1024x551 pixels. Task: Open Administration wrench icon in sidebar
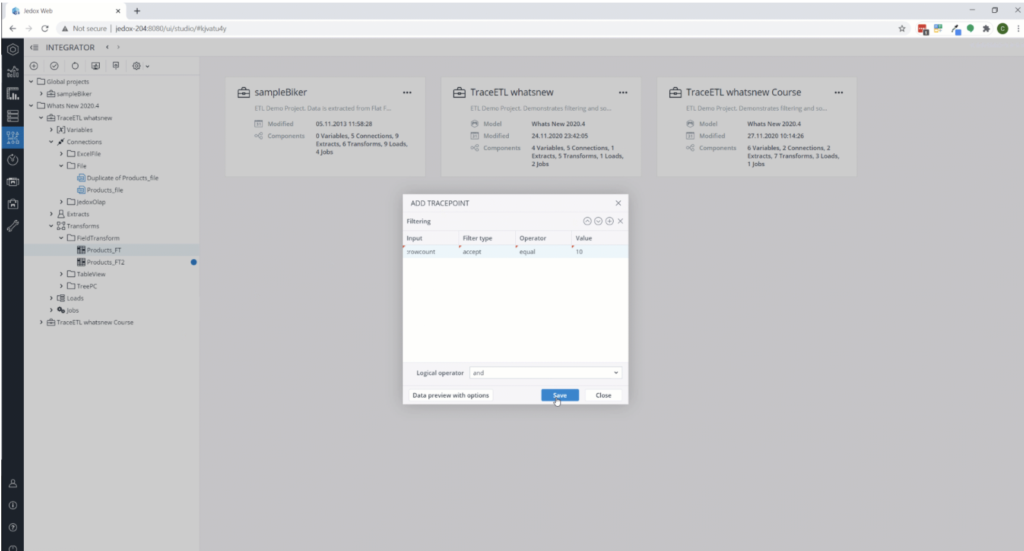12,227
